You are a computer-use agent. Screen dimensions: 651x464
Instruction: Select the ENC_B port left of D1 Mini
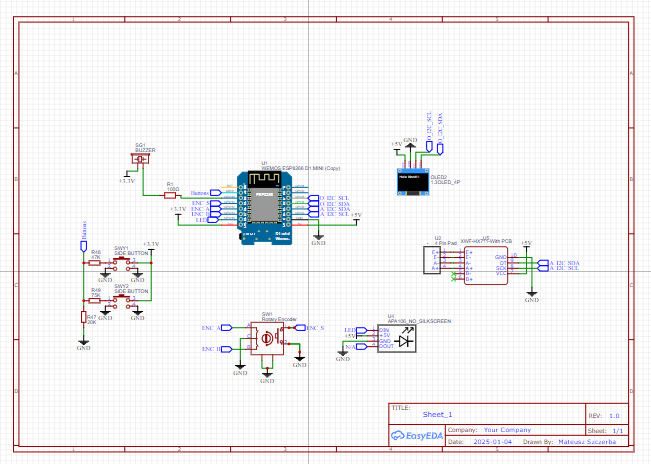(x=214, y=214)
